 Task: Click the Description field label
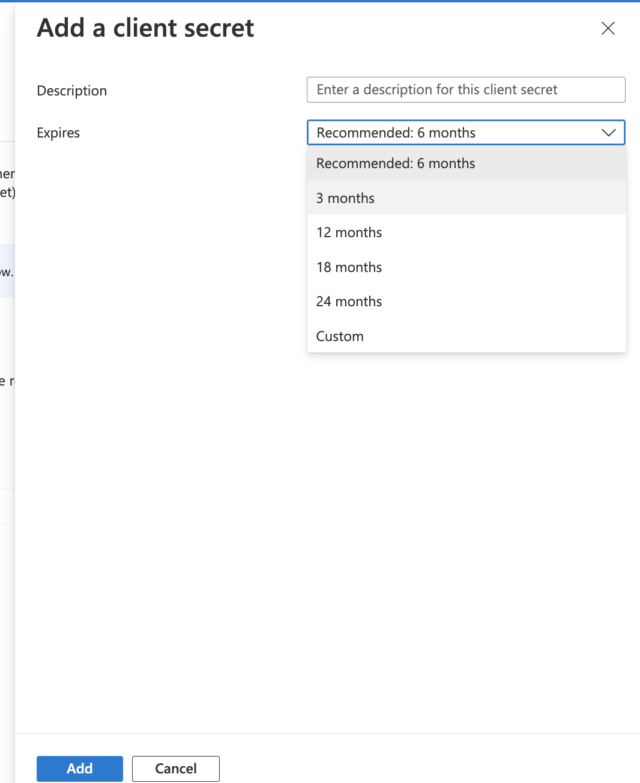pyautogui.click(x=72, y=91)
